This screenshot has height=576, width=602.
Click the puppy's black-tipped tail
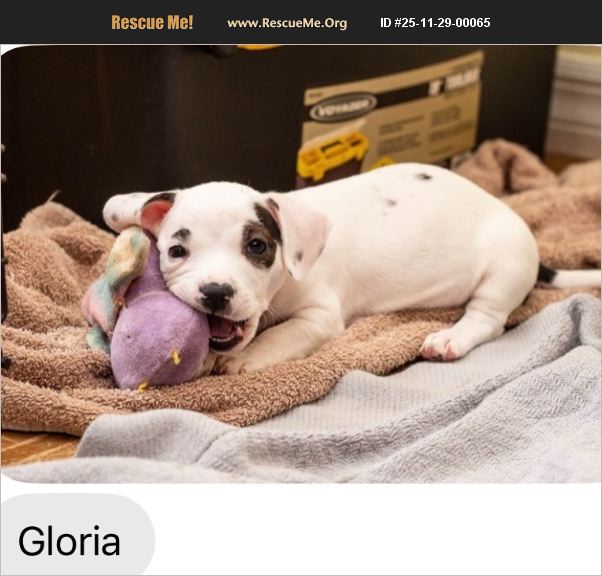[568, 277]
